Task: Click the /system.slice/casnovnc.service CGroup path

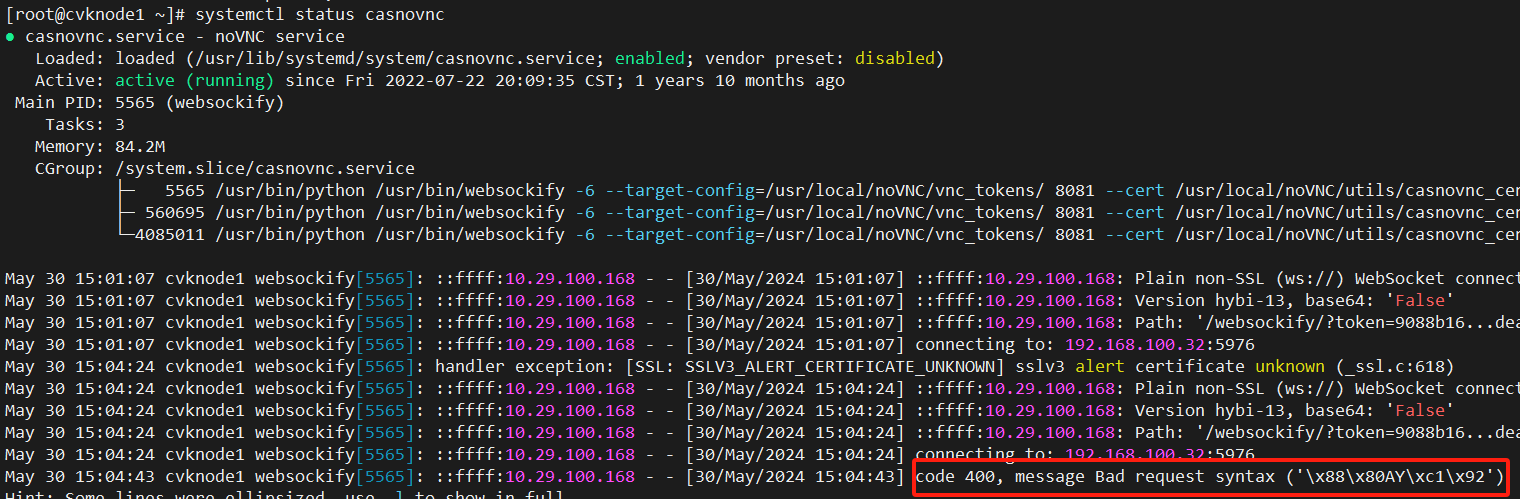Action: coord(265,168)
